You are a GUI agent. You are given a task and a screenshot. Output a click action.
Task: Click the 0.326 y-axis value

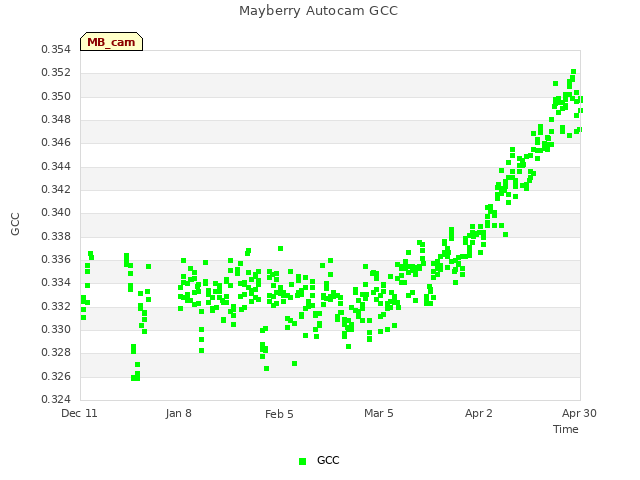pyautogui.click(x=56, y=376)
